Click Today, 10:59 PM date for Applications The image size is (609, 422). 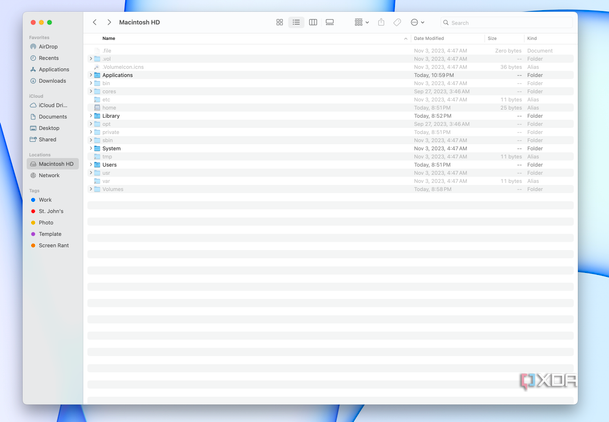coord(434,75)
